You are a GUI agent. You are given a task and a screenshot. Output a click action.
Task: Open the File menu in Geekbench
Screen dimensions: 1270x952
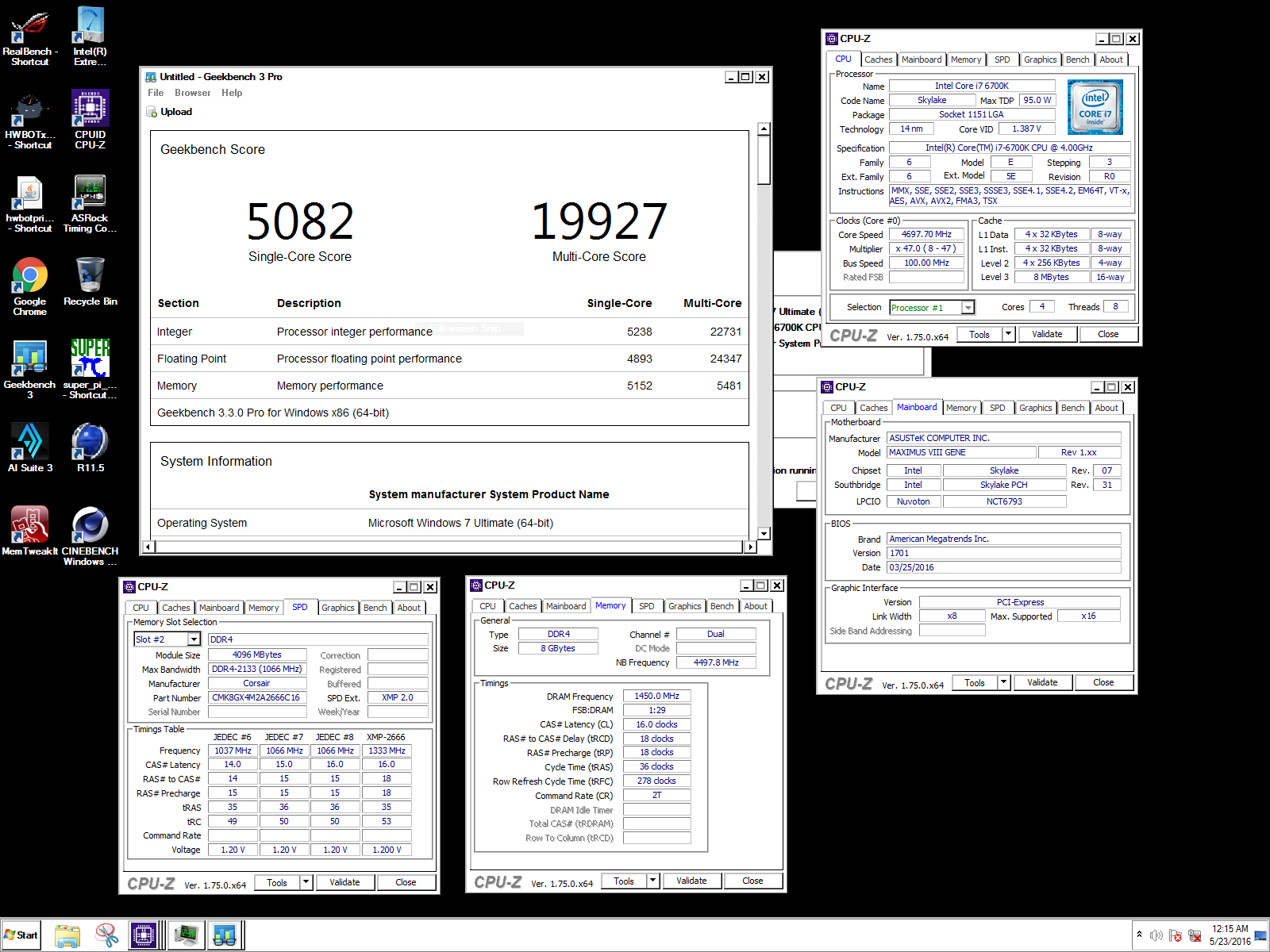point(156,93)
